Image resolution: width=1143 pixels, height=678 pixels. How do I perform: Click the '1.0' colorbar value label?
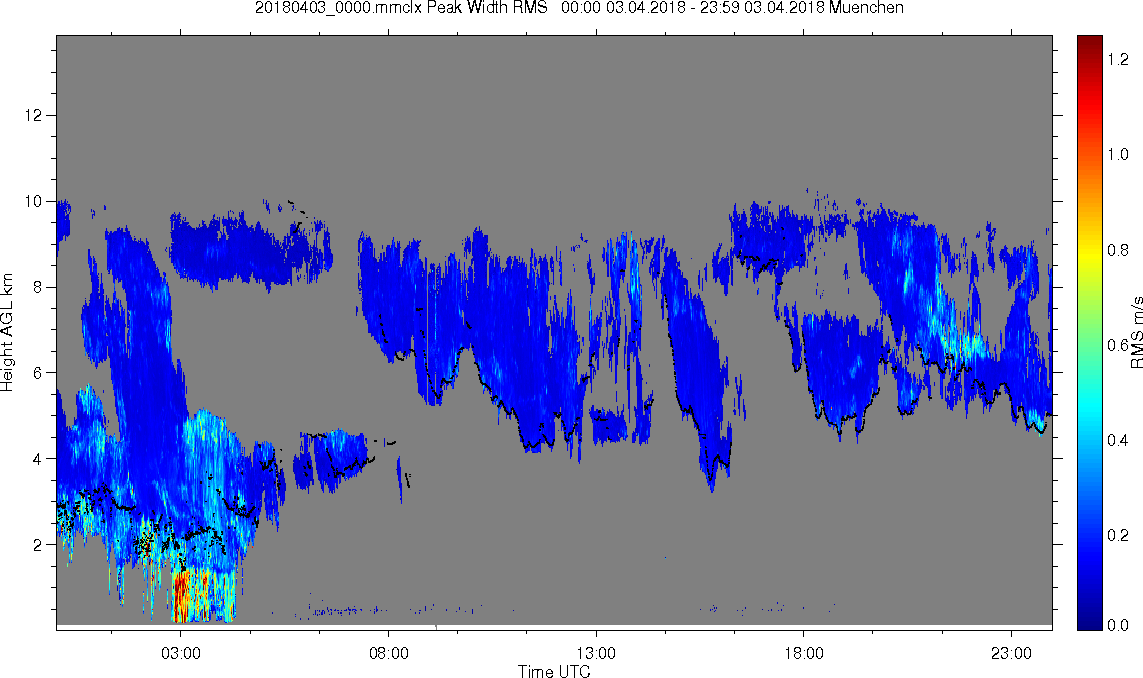tap(1117, 155)
